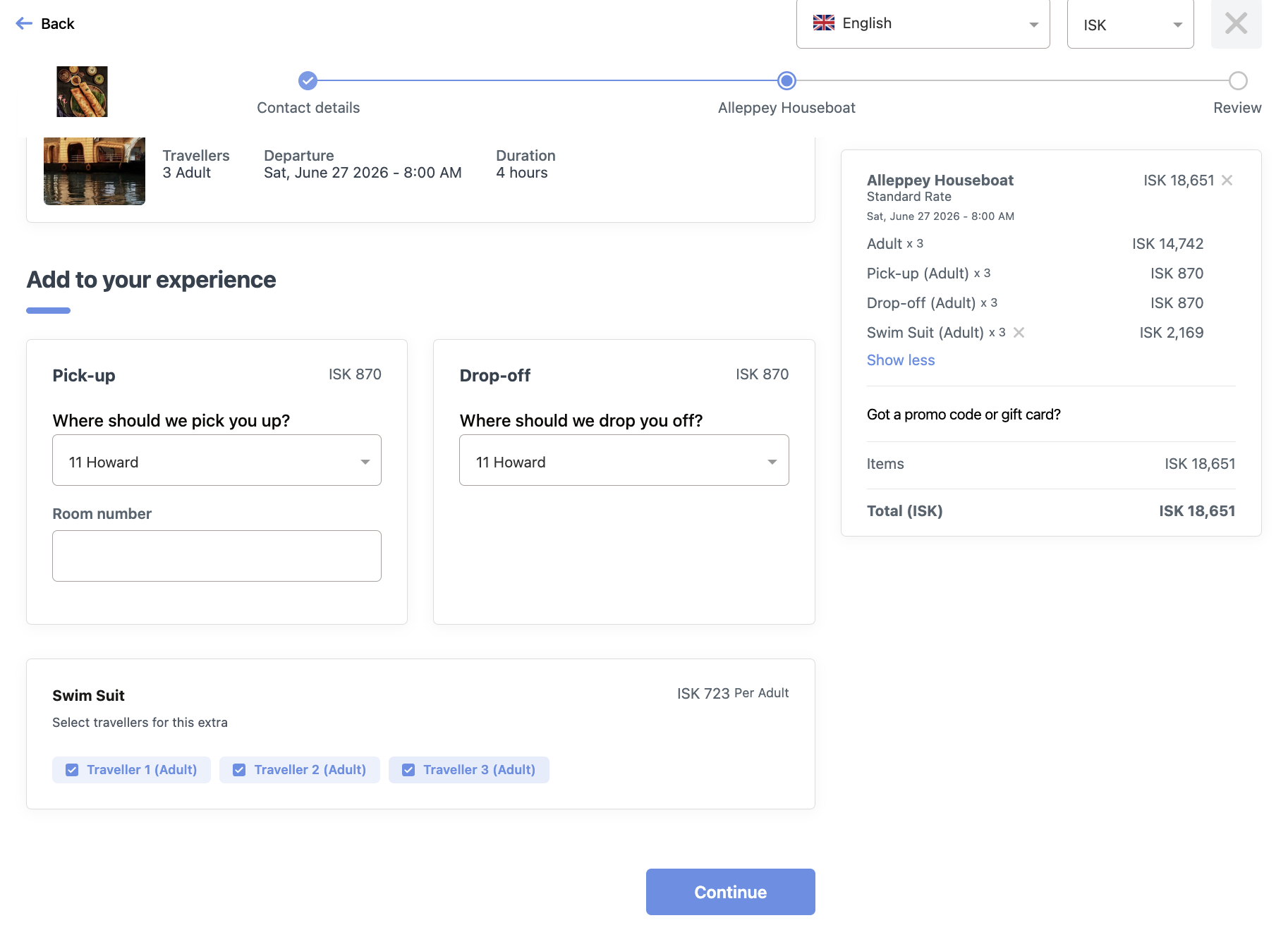Click the ISK 723 Per Adult price
Image resolution: width=1288 pixels, height=949 pixels.
pyautogui.click(x=733, y=694)
